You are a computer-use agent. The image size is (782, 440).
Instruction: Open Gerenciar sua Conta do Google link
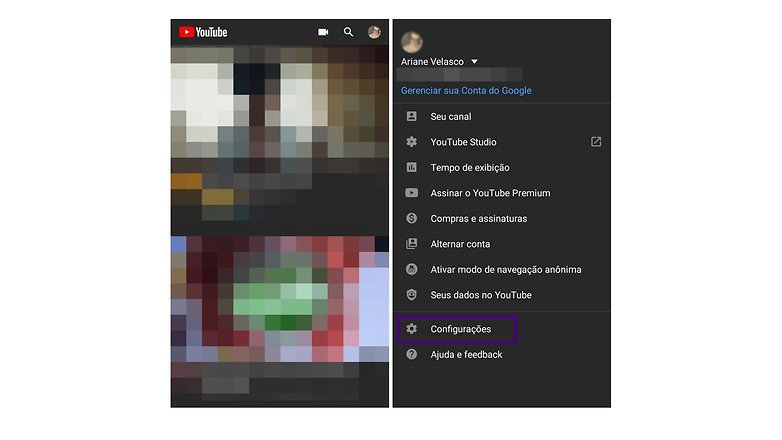click(466, 91)
